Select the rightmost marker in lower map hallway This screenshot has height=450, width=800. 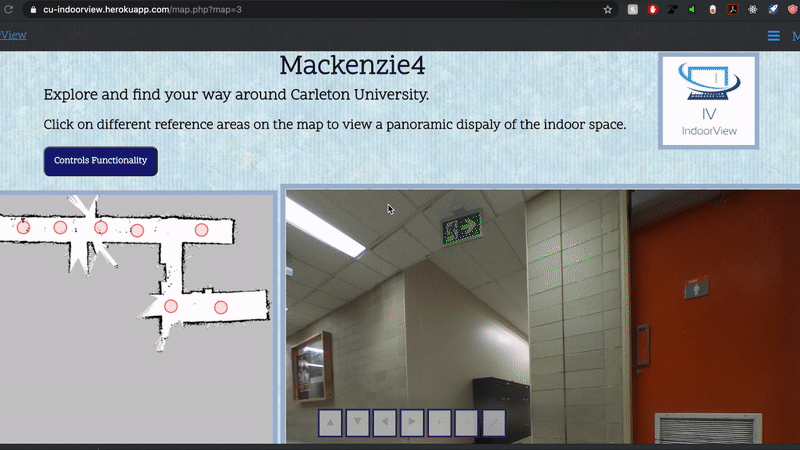[221, 307]
